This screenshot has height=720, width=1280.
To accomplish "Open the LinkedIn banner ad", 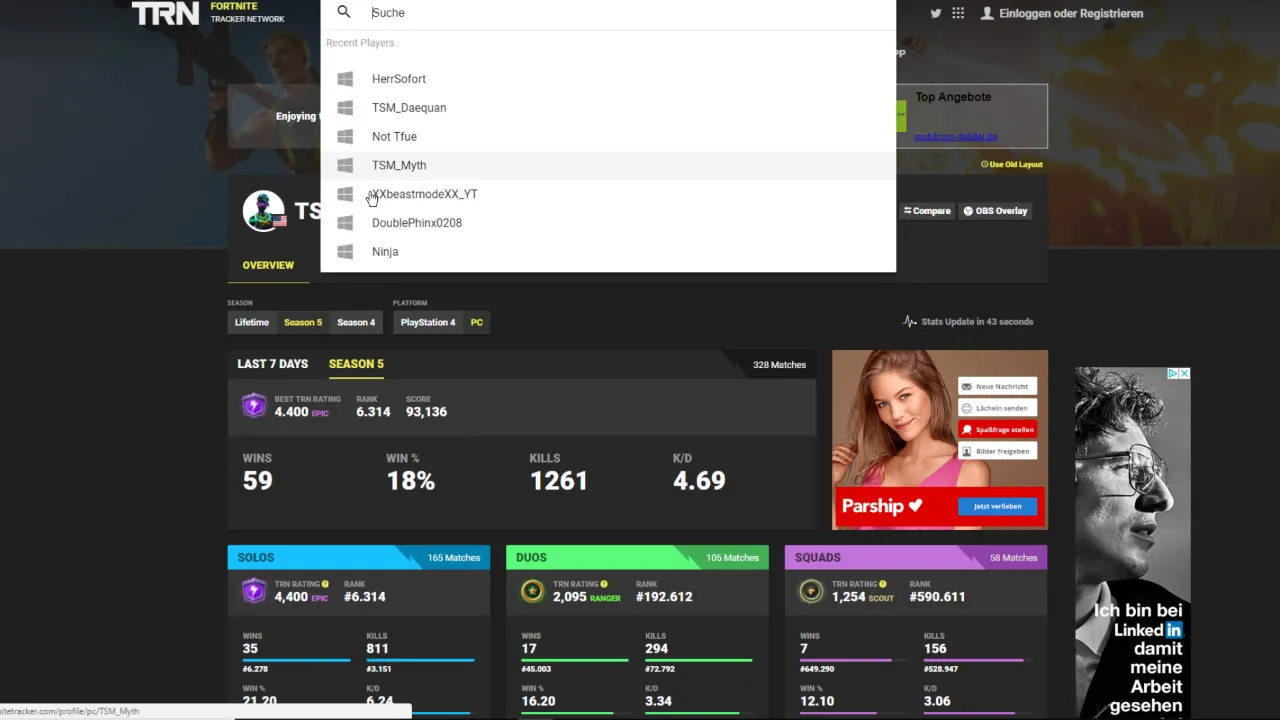I will pos(1133,543).
